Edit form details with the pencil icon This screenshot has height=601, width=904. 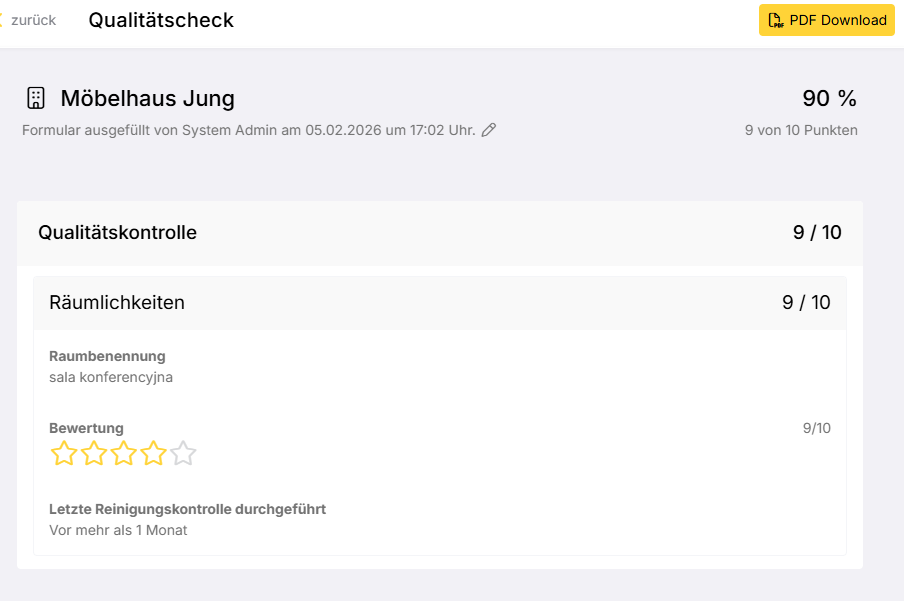(489, 130)
